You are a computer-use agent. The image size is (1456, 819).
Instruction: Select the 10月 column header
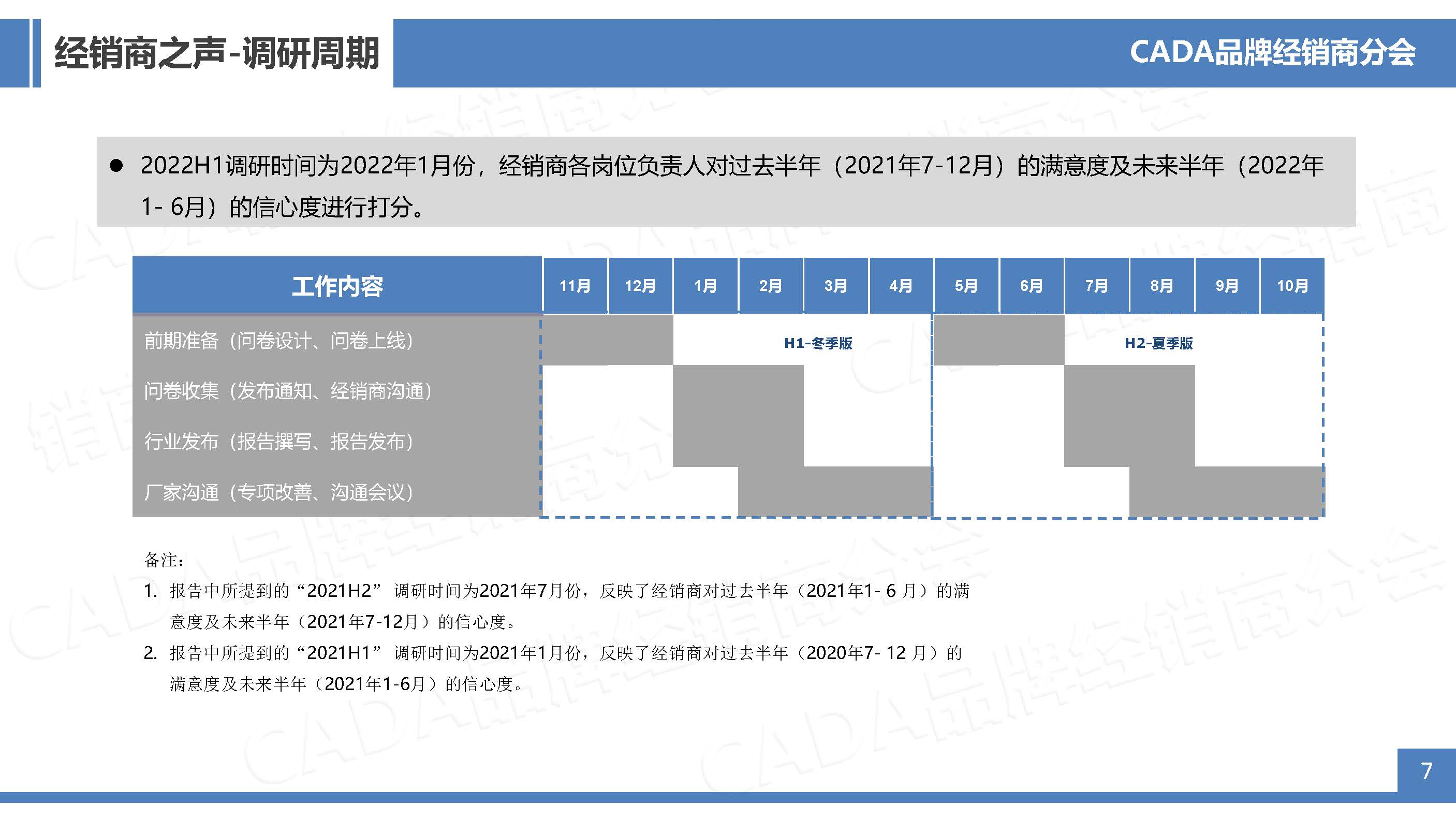[1292, 286]
